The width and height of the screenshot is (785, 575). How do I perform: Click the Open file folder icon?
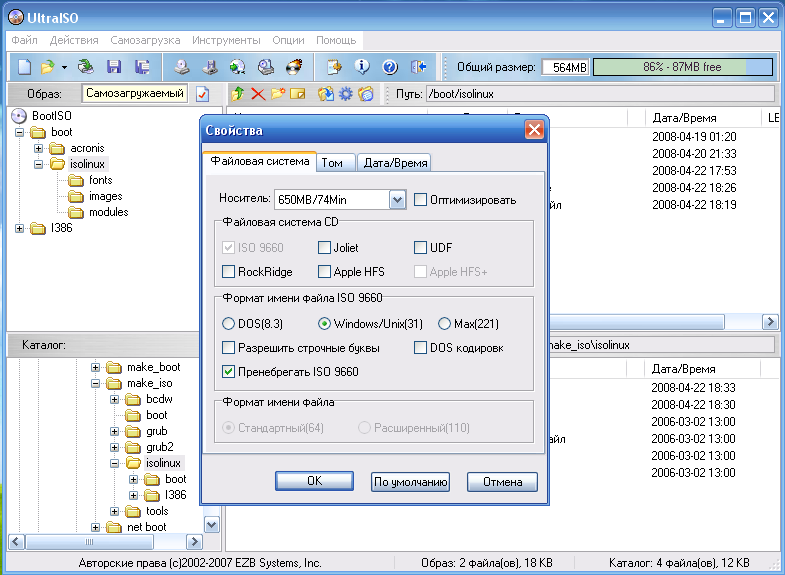[48, 67]
